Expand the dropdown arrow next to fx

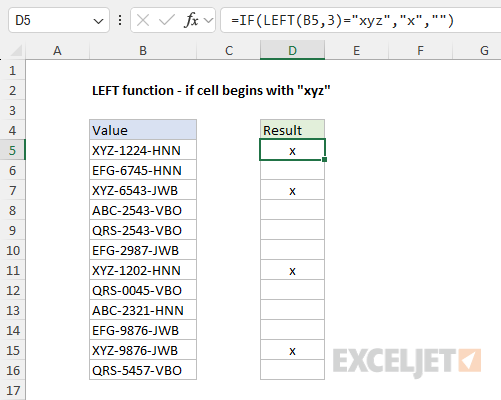[x=209, y=21]
